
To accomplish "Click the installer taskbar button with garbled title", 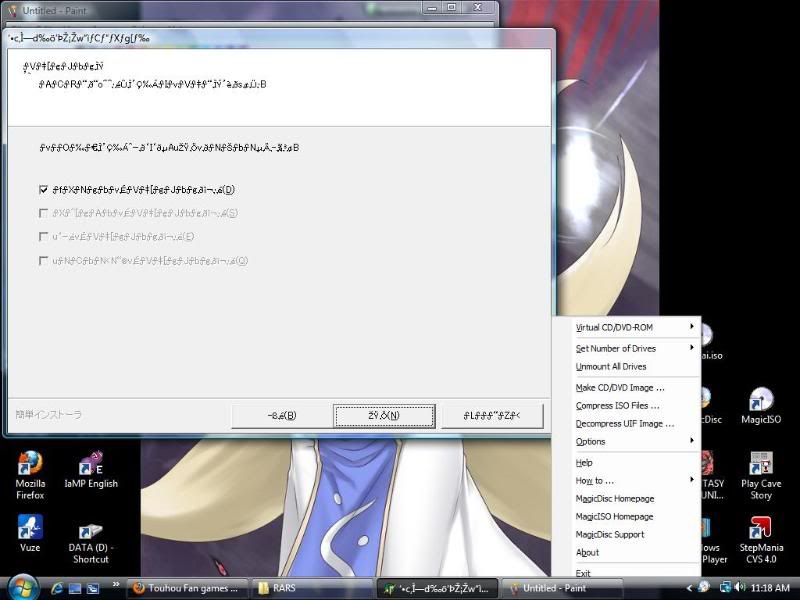I will click(437, 588).
